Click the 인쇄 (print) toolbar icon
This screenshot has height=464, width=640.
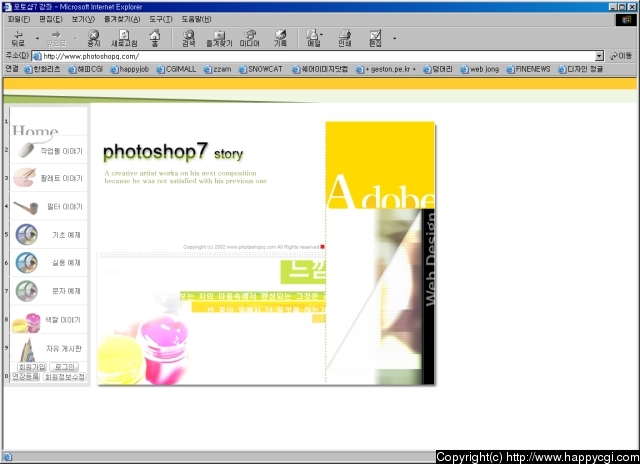point(344,38)
